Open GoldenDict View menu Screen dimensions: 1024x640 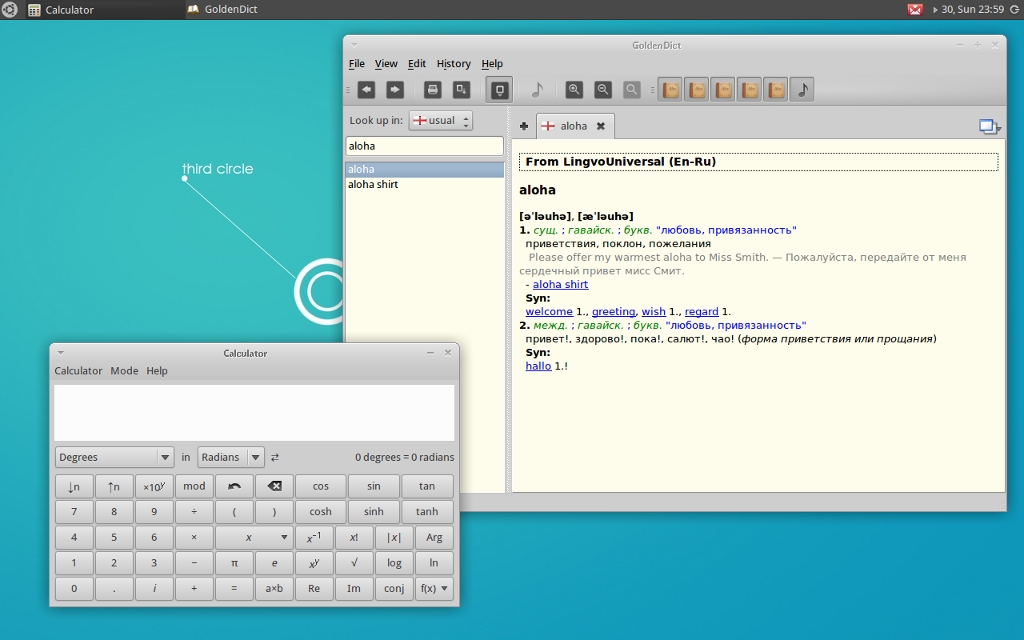point(386,63)
